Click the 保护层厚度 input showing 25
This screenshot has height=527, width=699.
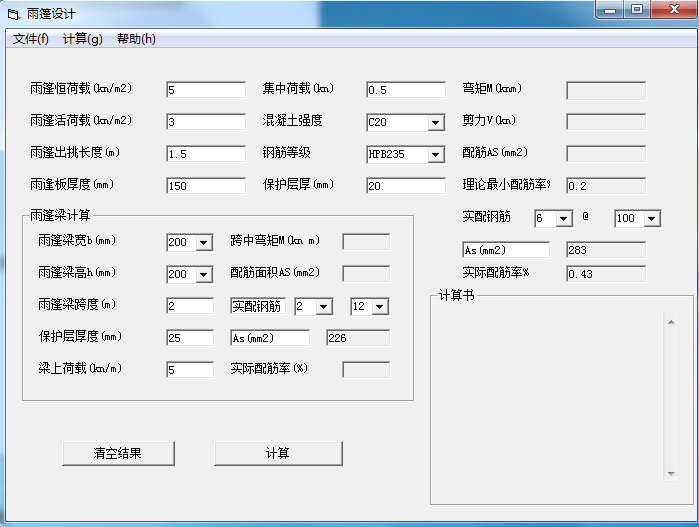[x=190, y=338]
